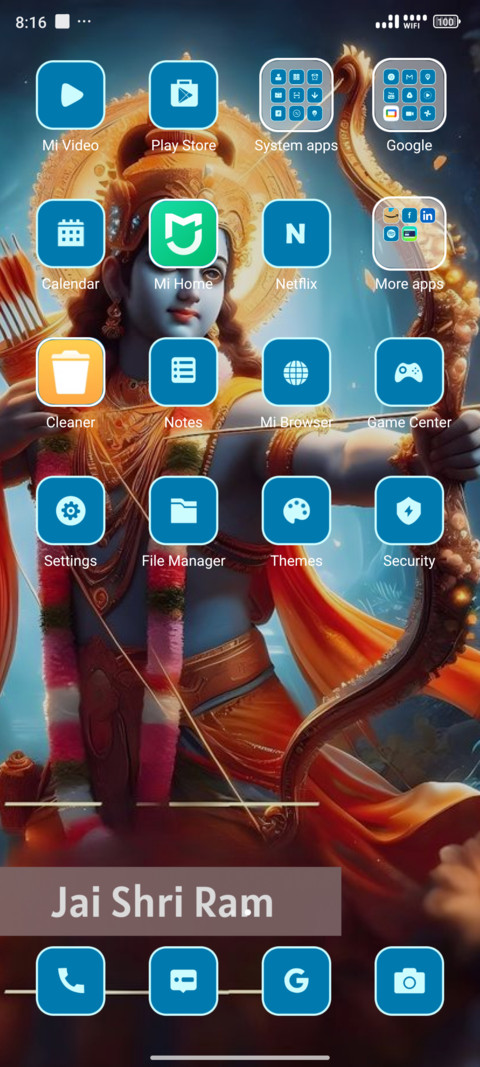Viewport: 480px width, 1067px height.
Task: Launch the Mi Home app
Action: coord(183,233)
